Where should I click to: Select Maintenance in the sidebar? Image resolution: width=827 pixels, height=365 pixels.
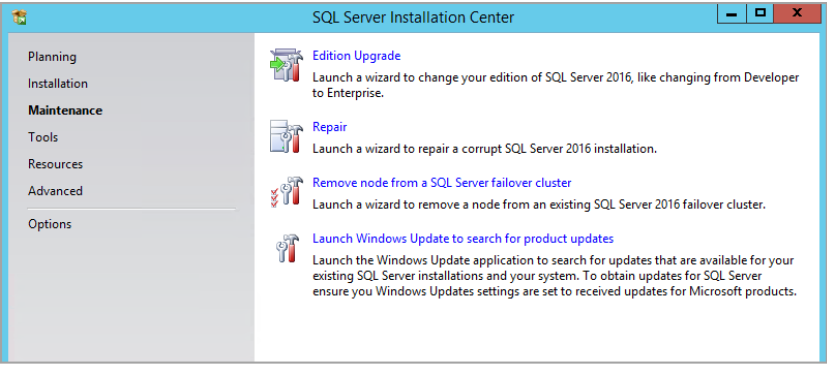[x=65, y=110]
